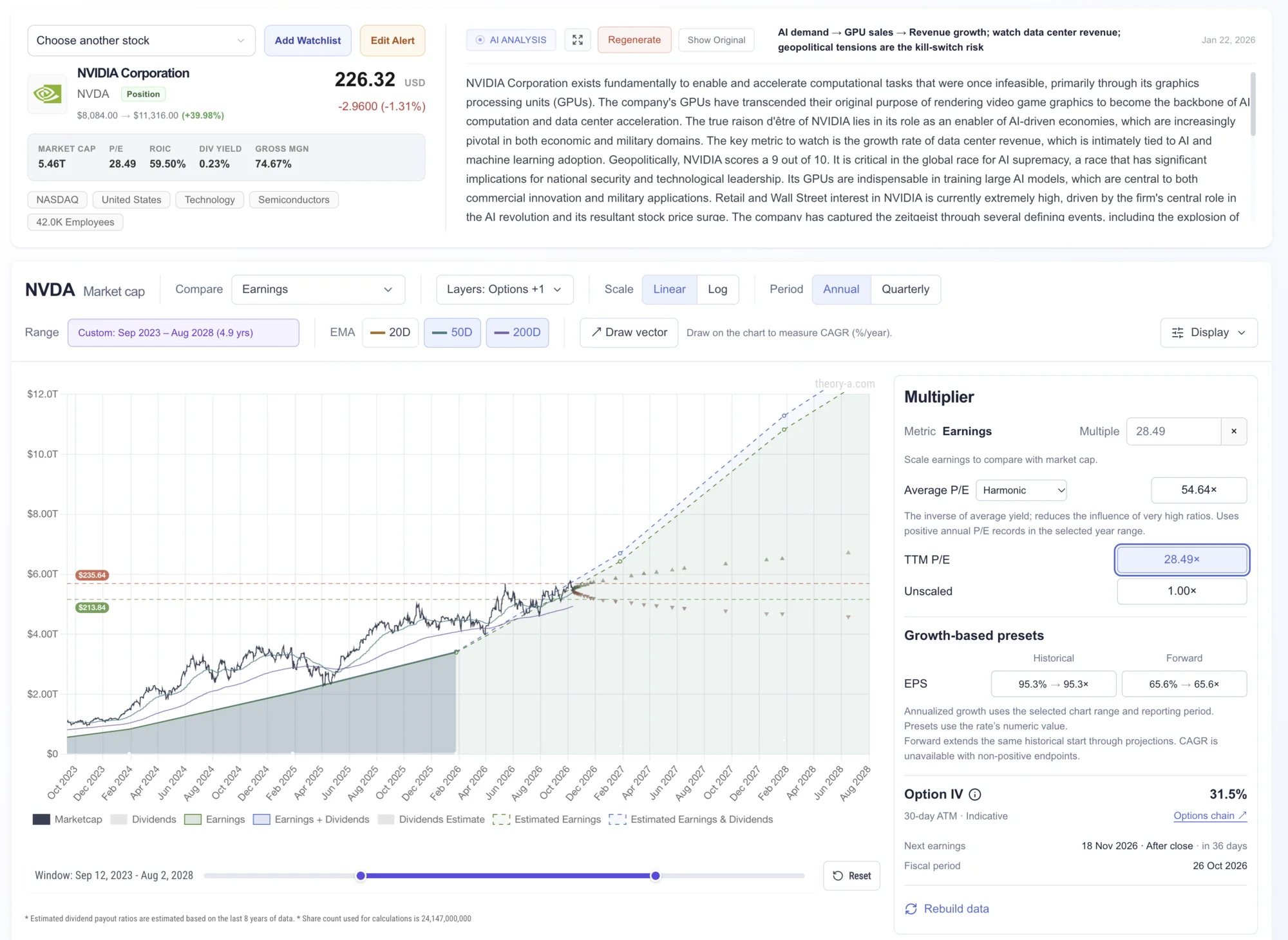
Task: Switch scale to Log
Action: pos(717,290)
